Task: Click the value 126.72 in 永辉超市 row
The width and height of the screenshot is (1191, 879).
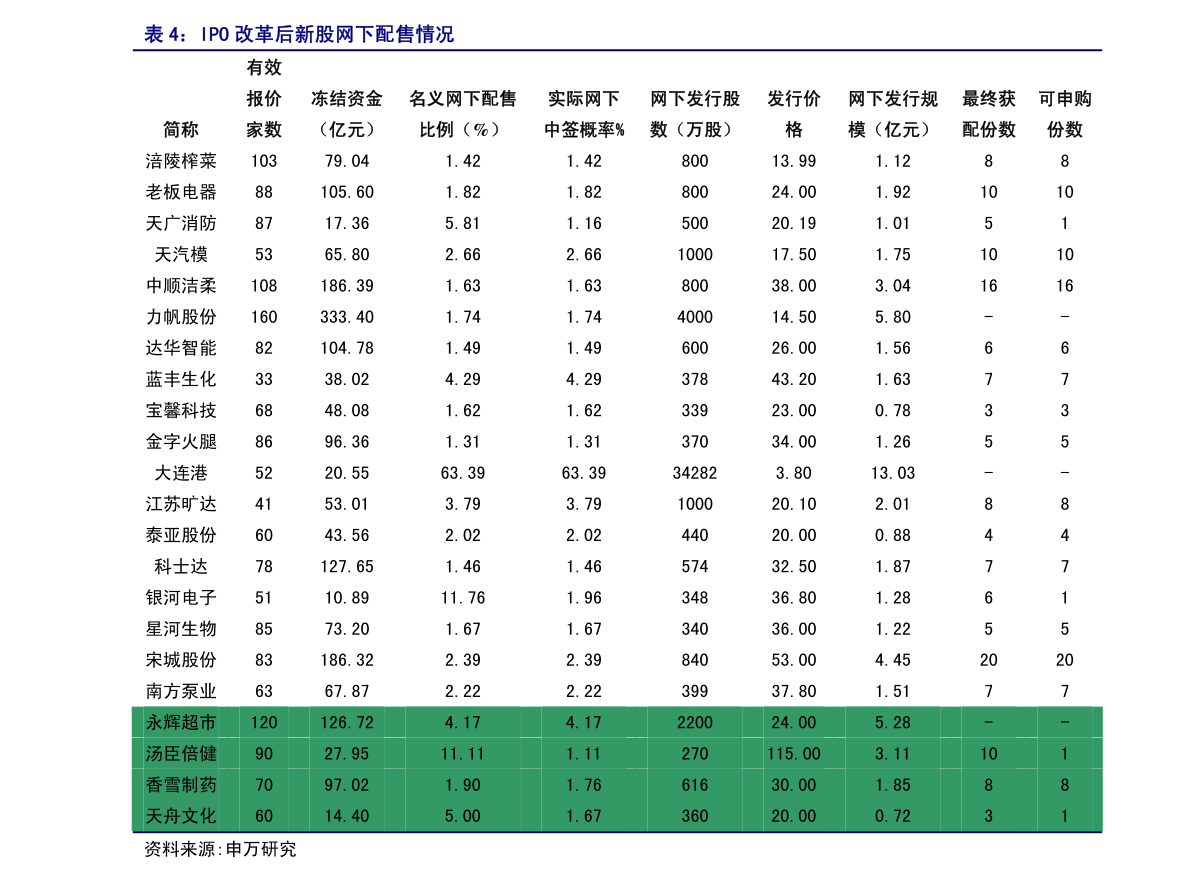Action: [x=347, y=722]
